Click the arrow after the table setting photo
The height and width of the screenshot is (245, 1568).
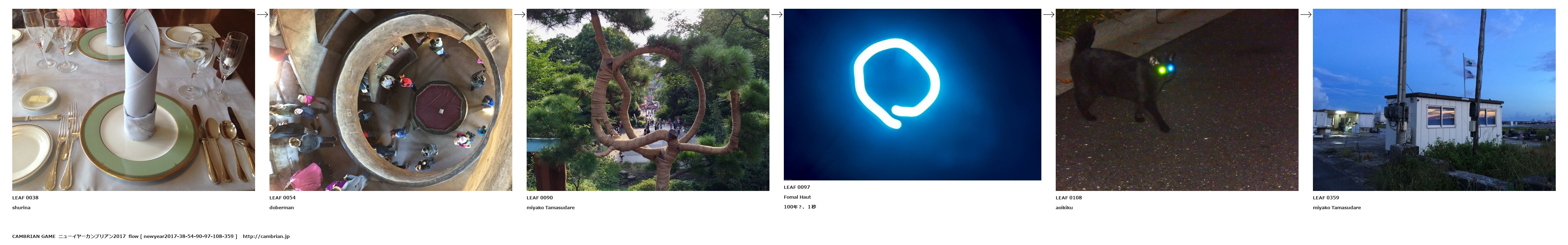tap(262, 15)
